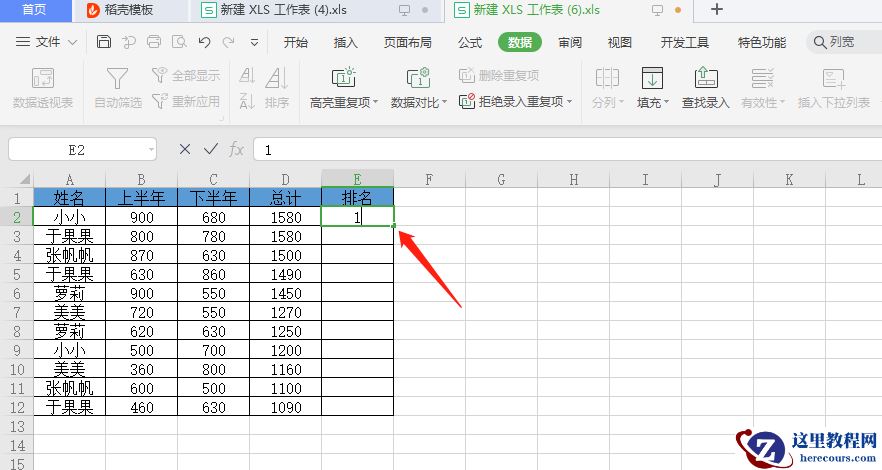Click the 删除重复项 button

(x=499, y=75)
